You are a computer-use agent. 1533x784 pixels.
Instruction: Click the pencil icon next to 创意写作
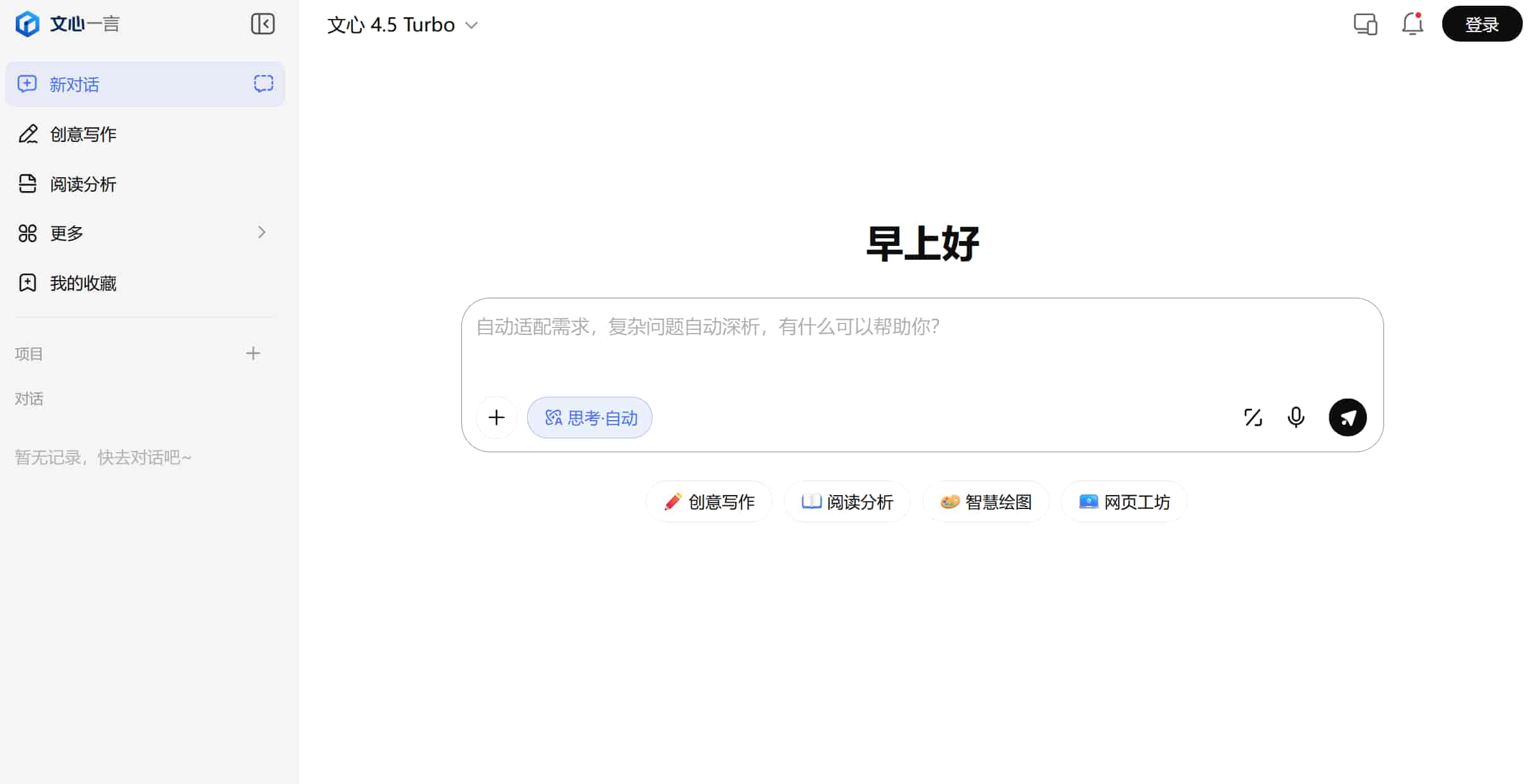27,134
